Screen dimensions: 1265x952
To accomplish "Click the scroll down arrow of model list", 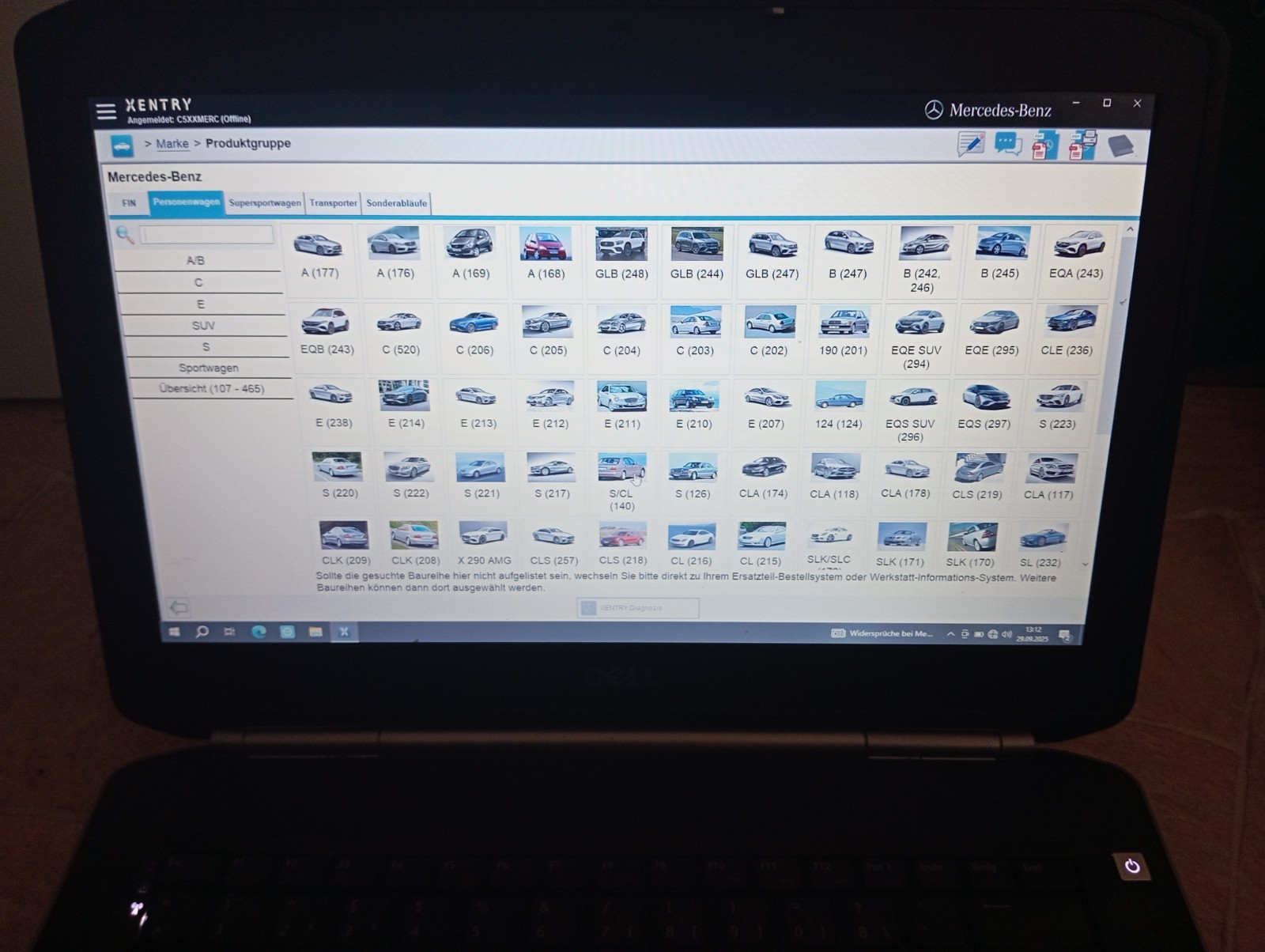I will (1085, 564).
